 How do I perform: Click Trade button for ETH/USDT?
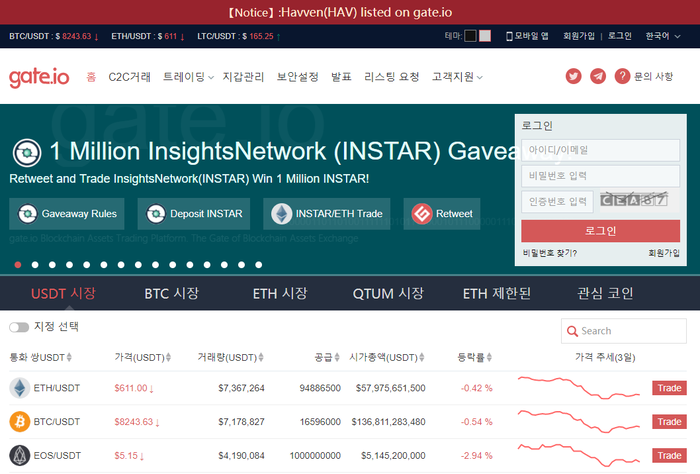click(669, 388)
